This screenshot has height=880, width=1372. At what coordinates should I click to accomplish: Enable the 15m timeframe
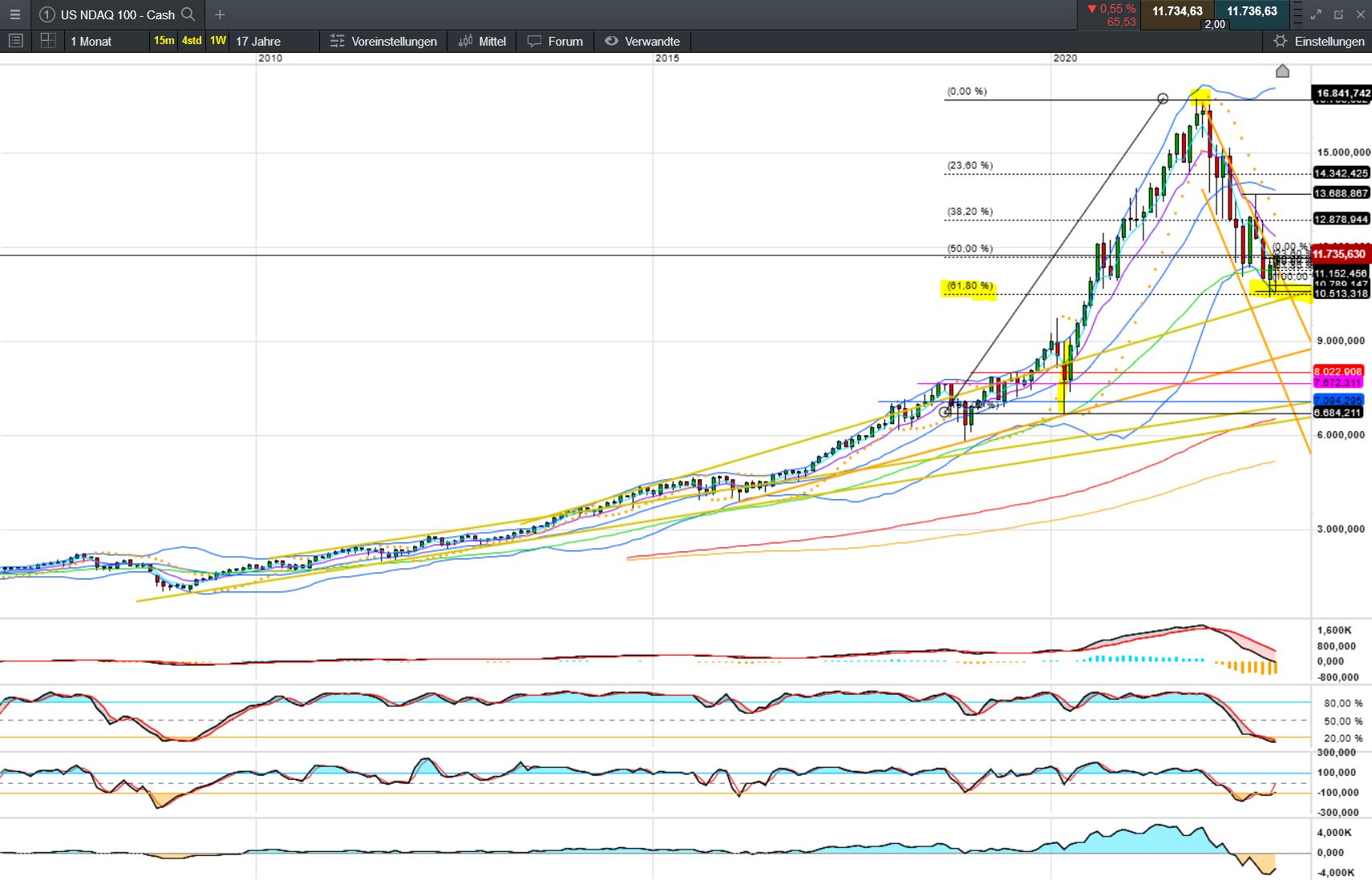(163, 41)
